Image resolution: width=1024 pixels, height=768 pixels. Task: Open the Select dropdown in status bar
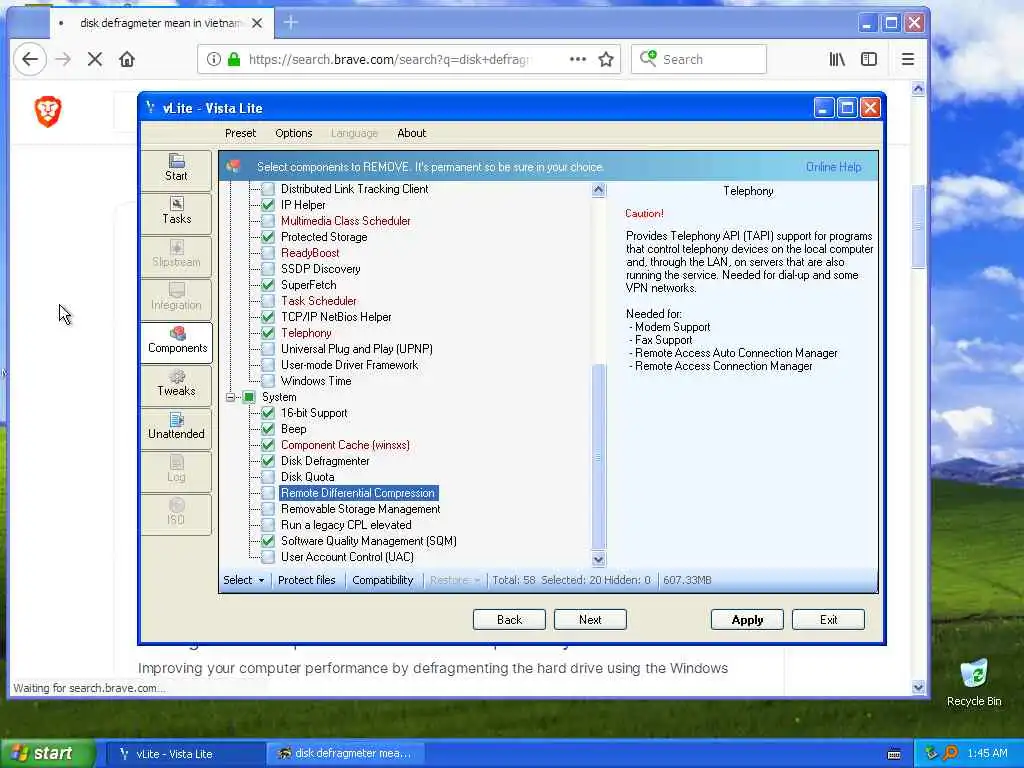tap(244, 580)
